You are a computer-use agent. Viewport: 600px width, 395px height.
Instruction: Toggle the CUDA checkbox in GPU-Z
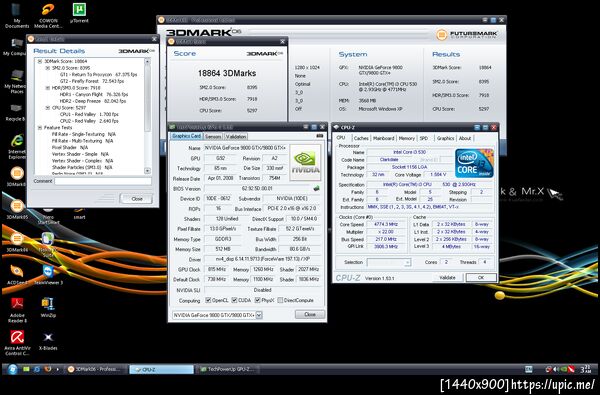pyautogui.click(x=234, y=300)
